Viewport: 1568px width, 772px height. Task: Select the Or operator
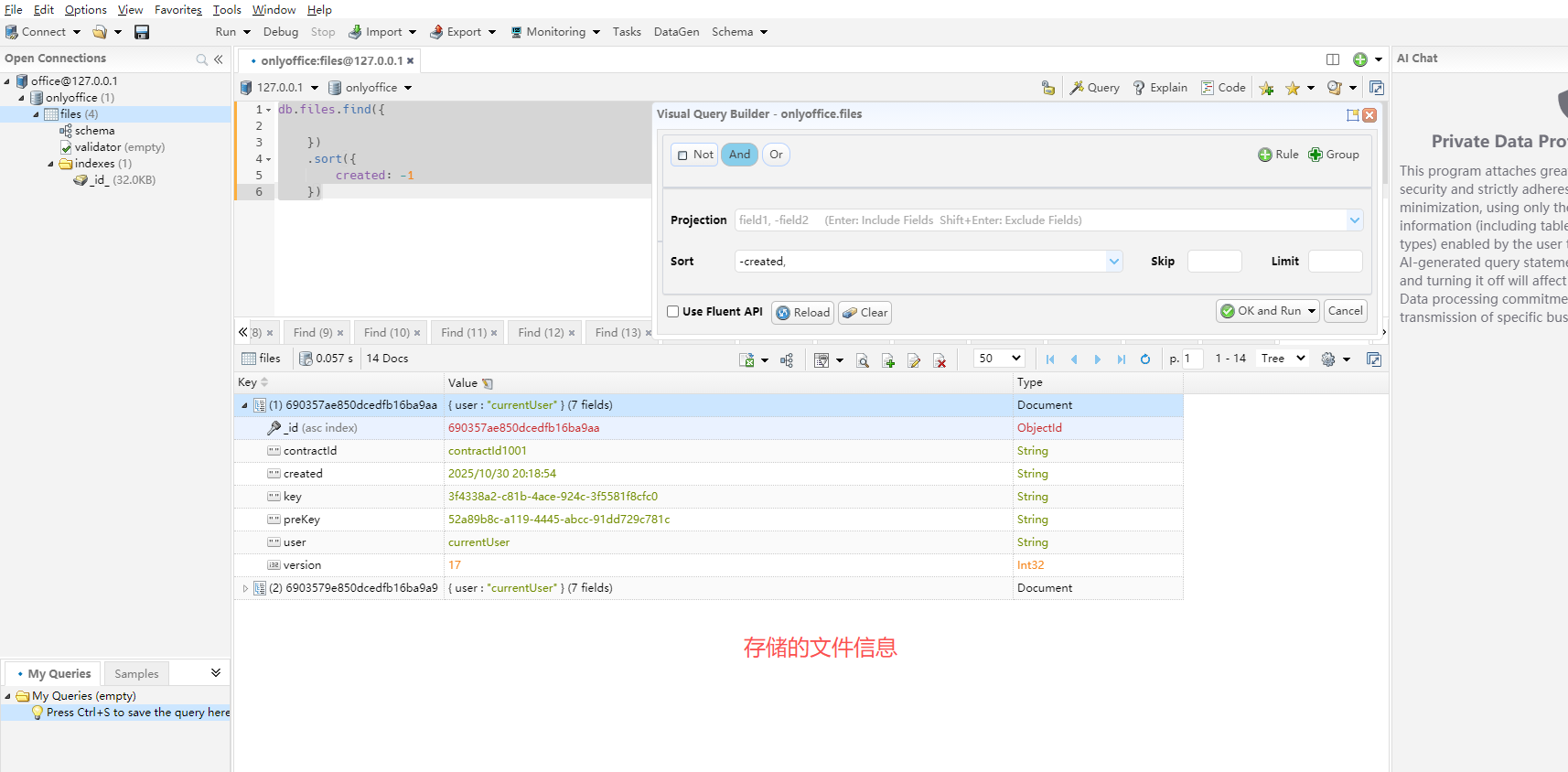(776, 155)
